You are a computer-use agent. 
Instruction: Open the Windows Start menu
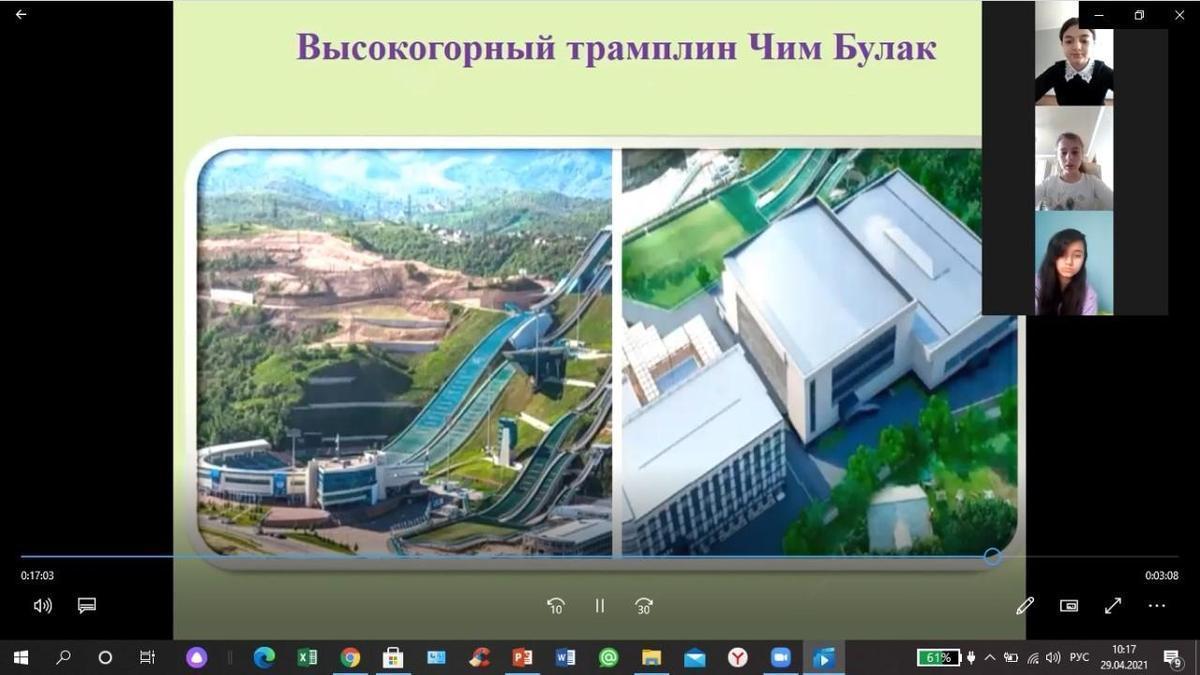[x=20, y=658]
